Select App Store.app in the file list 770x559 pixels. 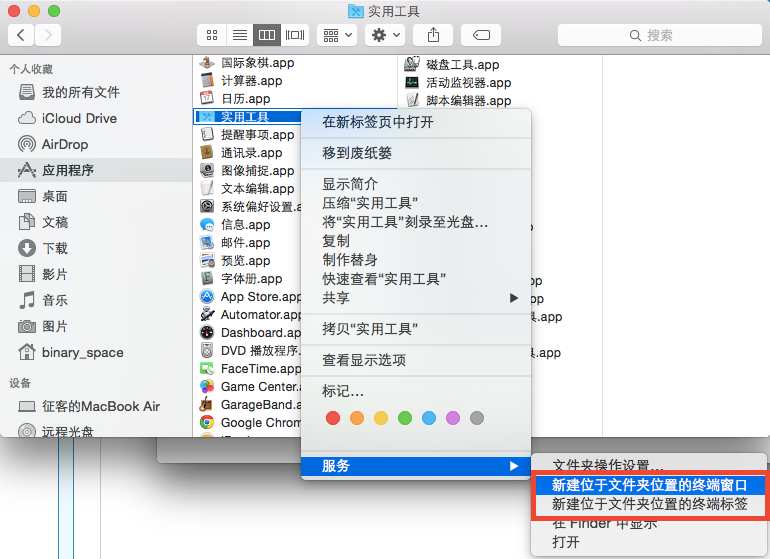point(248,297)
